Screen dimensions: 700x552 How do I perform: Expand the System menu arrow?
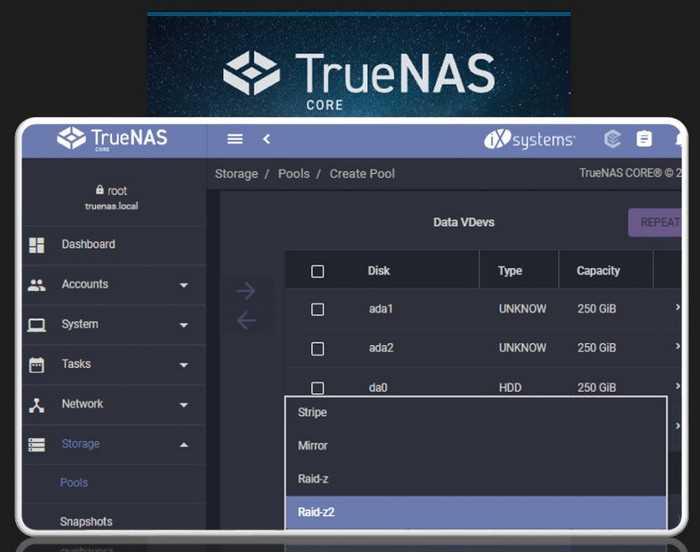click(183, 325)
